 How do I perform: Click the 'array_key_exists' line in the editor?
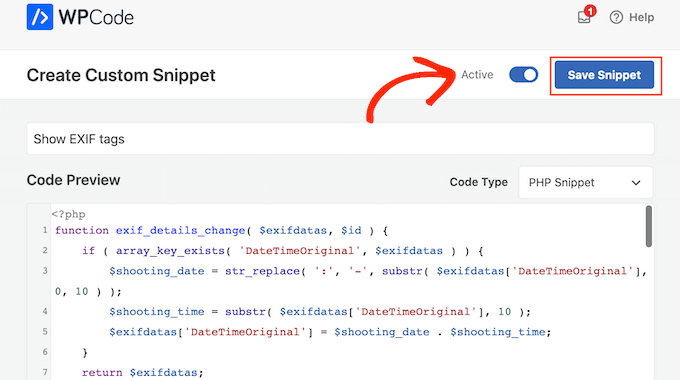[x=283, y=251]
